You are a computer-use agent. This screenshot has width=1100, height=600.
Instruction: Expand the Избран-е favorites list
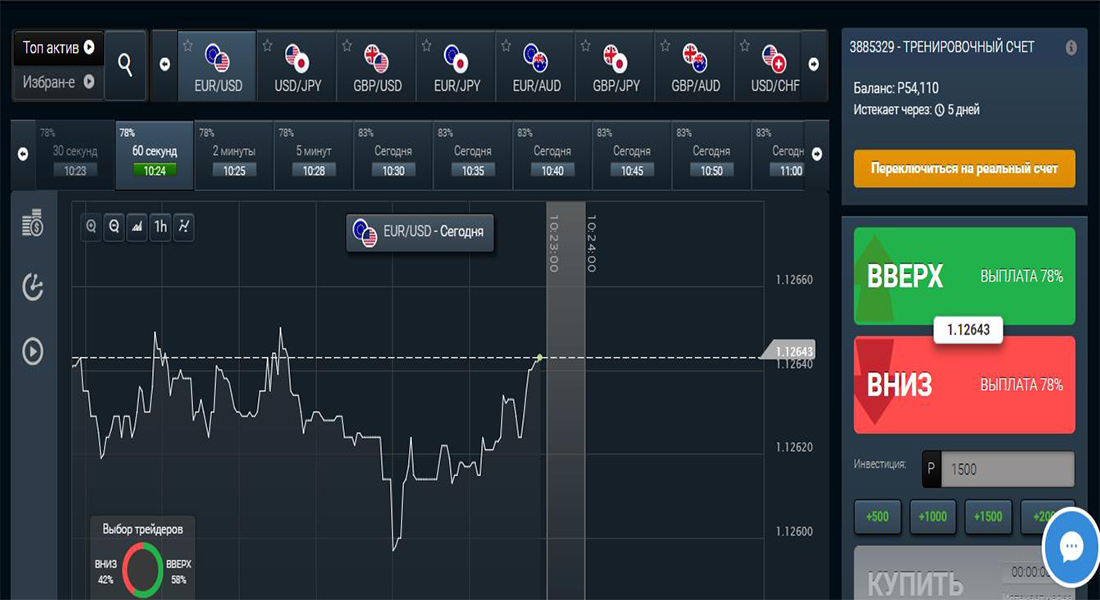click(x=59, y=82)
